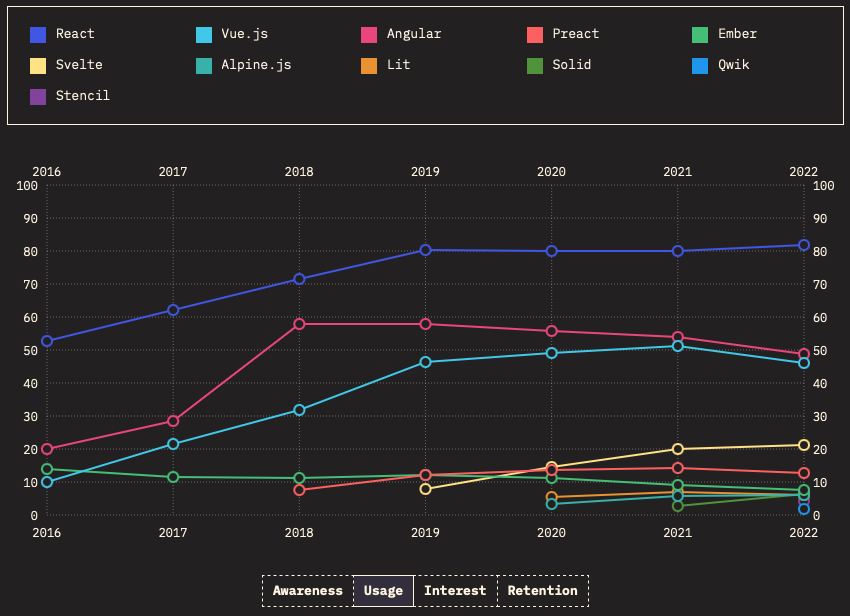Select the Alpine.js legend label
Image resolution: width=850 pixels, height=616 pixels.
point(256,65)
